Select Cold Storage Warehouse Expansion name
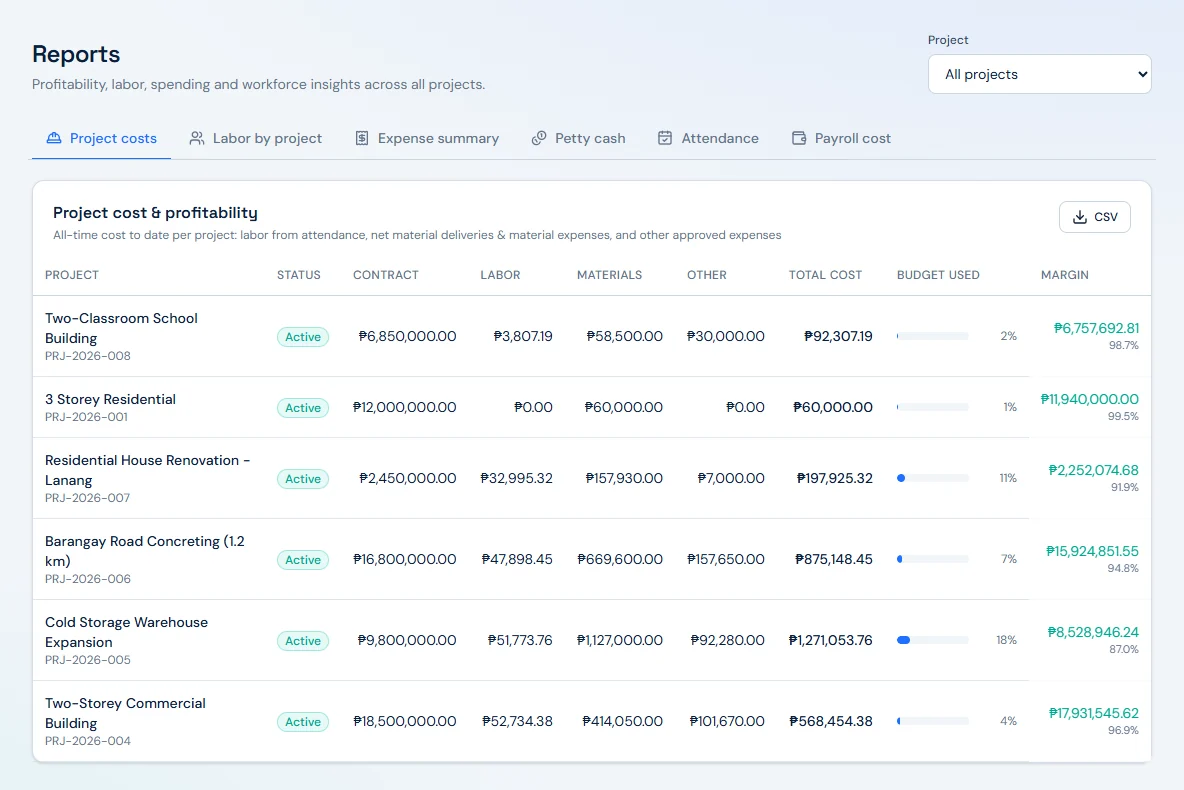1184x790 pixels. (x=126, y=631)
